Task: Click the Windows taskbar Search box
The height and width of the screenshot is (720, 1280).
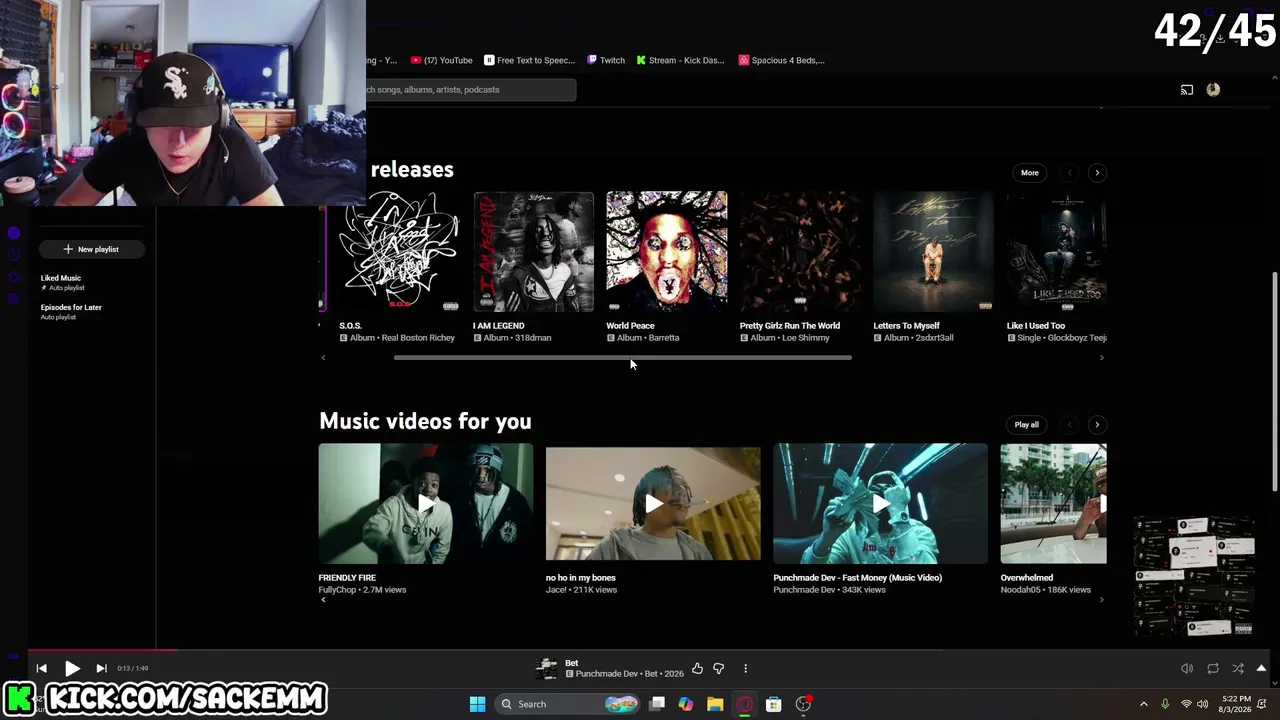Action: tap(567, 704)
